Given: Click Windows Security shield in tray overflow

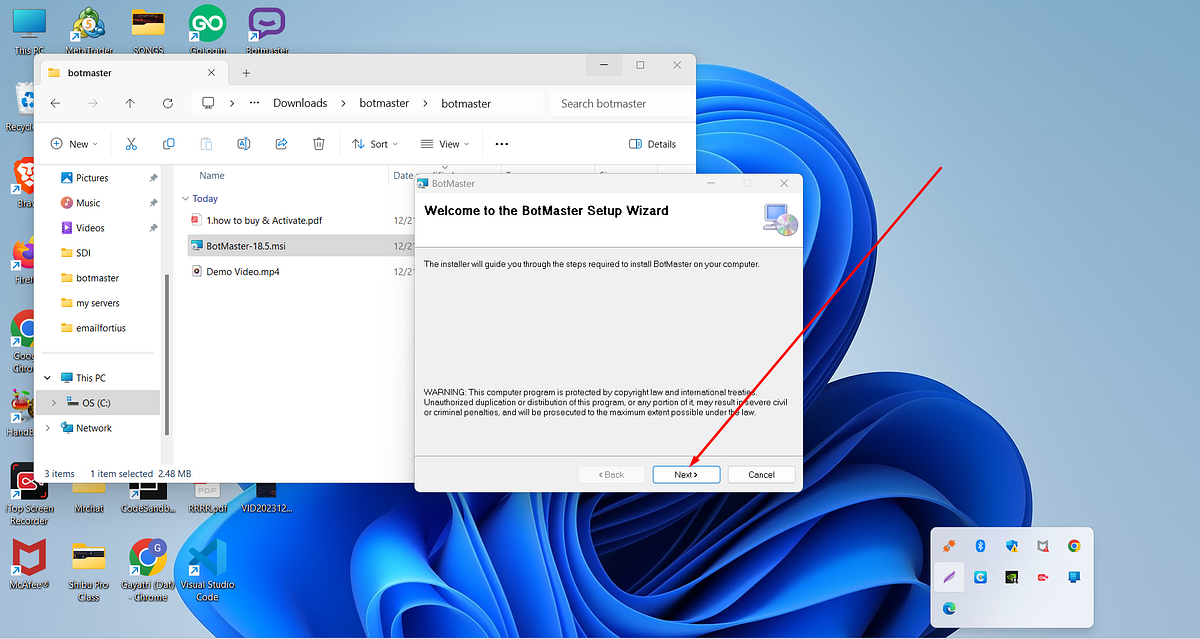Looking at the screenshot, I should (x=1012, y=546).
